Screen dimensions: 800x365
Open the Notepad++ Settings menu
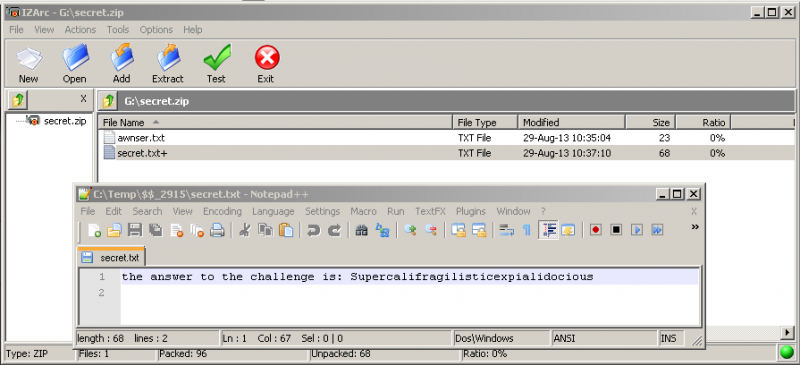point(322,211)
